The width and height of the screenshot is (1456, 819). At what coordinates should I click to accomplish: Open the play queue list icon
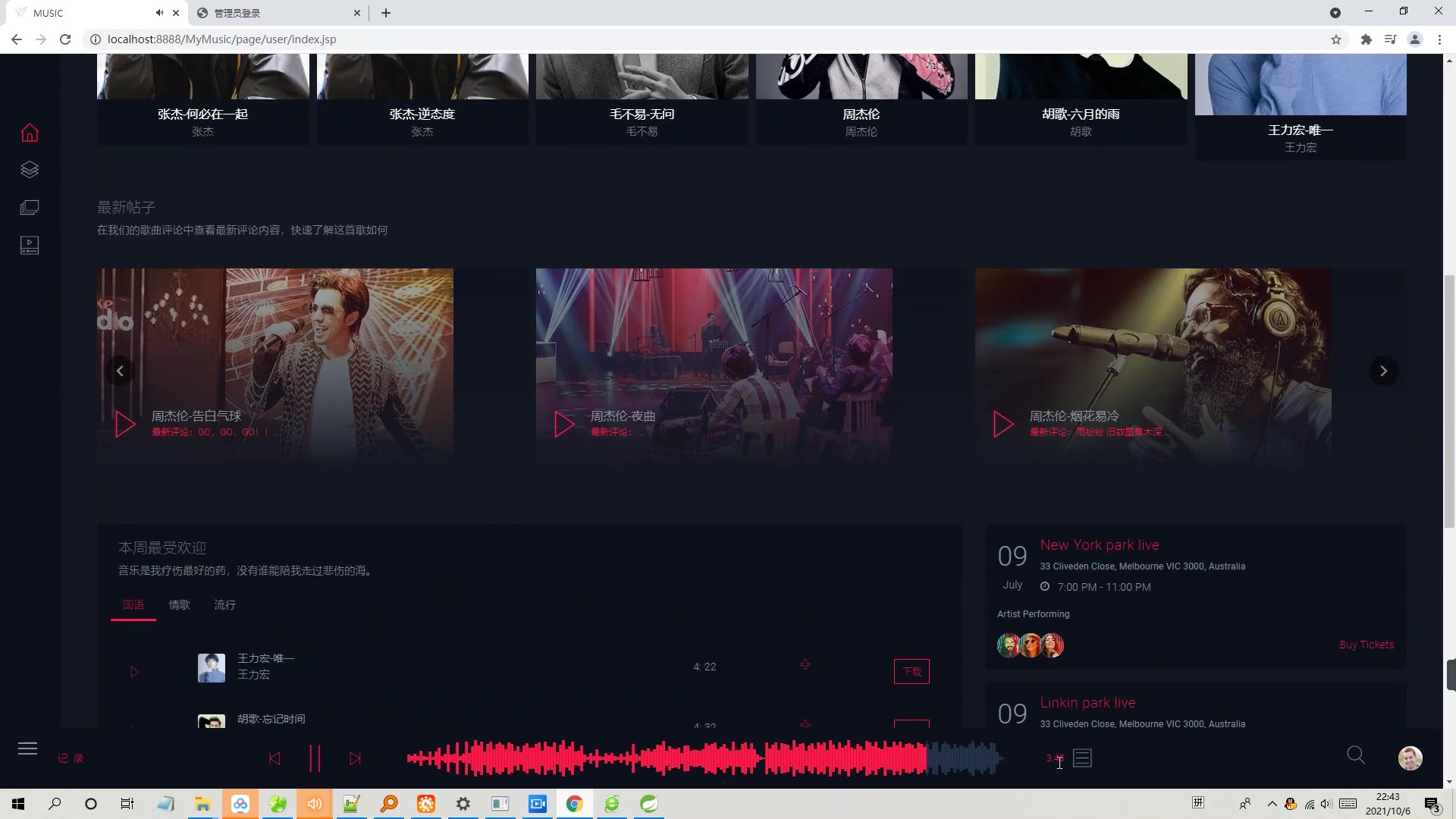click(x=1082, y=758)
